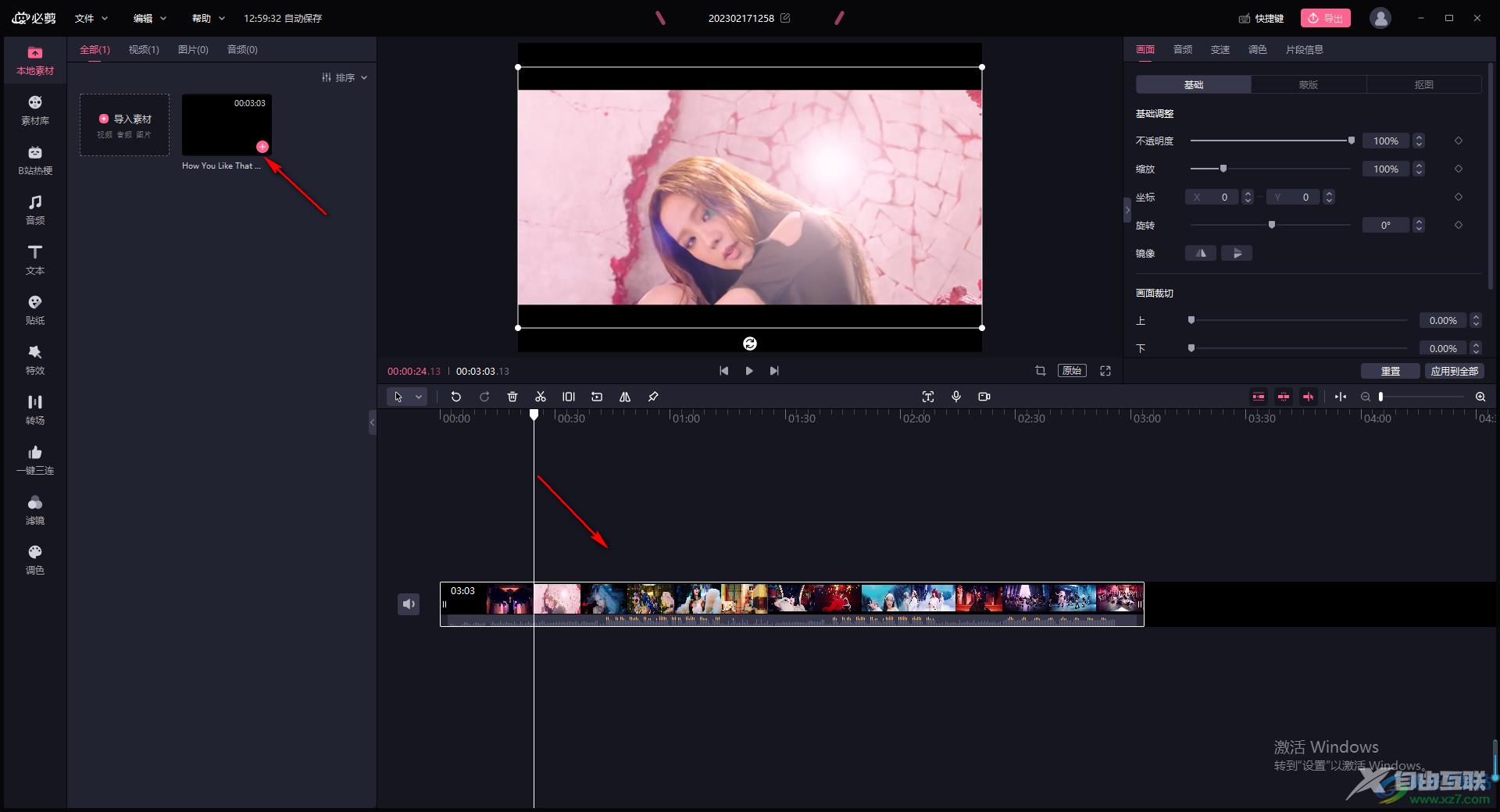Image resolution: width=1500 pixels, height=812 pixels.
Task: Select the 蒙版 mask sub-tab
Action: point(1309,84)
